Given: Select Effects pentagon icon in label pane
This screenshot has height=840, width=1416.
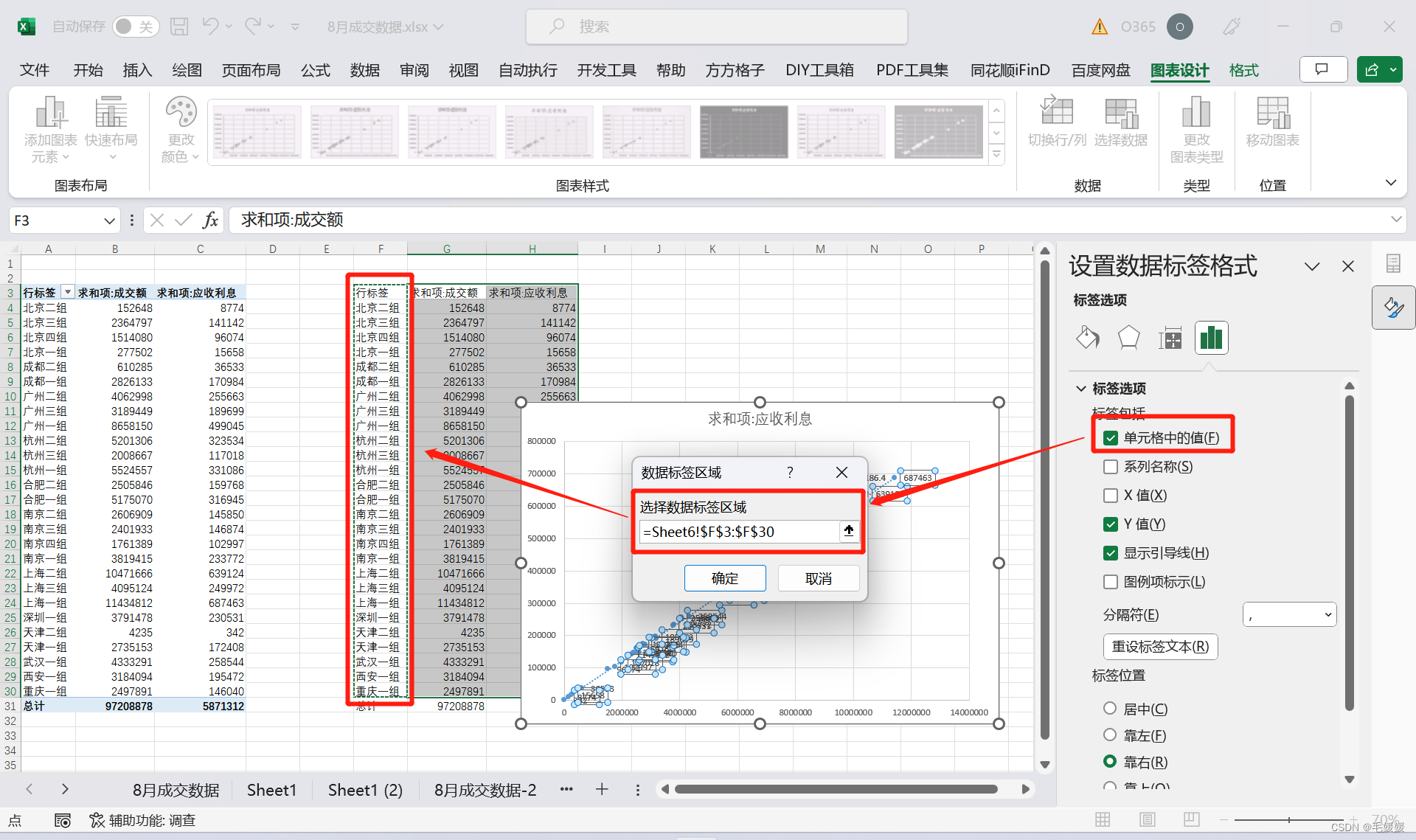Looking at the screenshot, I should (1128, 339).
